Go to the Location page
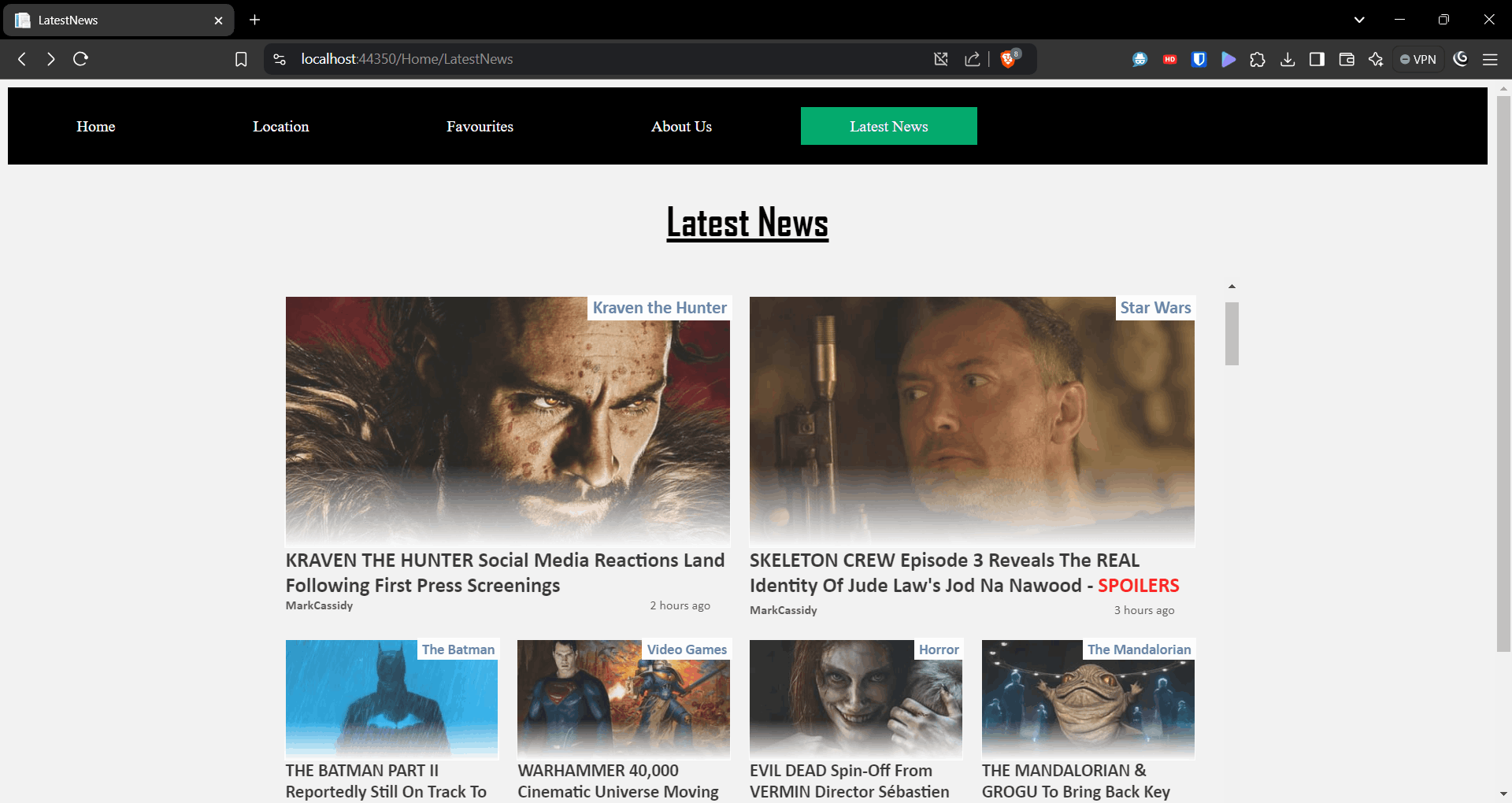The image size is (1512, 803). (280, 126)
